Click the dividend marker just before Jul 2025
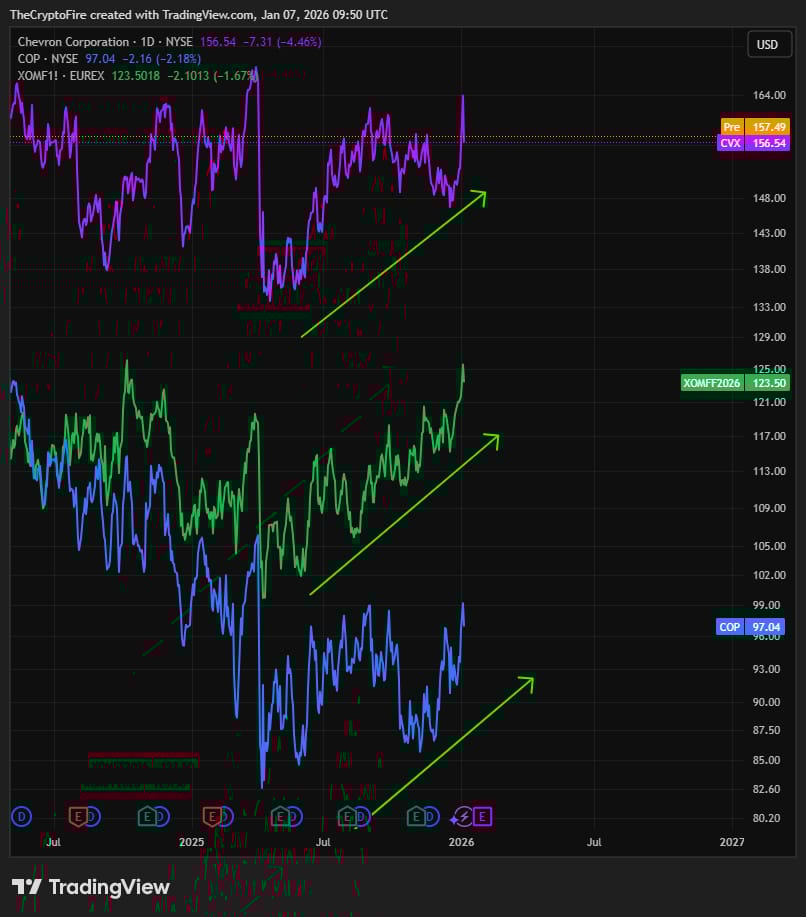This screenshot has height=917, width=806. click(x=295, y=816)
